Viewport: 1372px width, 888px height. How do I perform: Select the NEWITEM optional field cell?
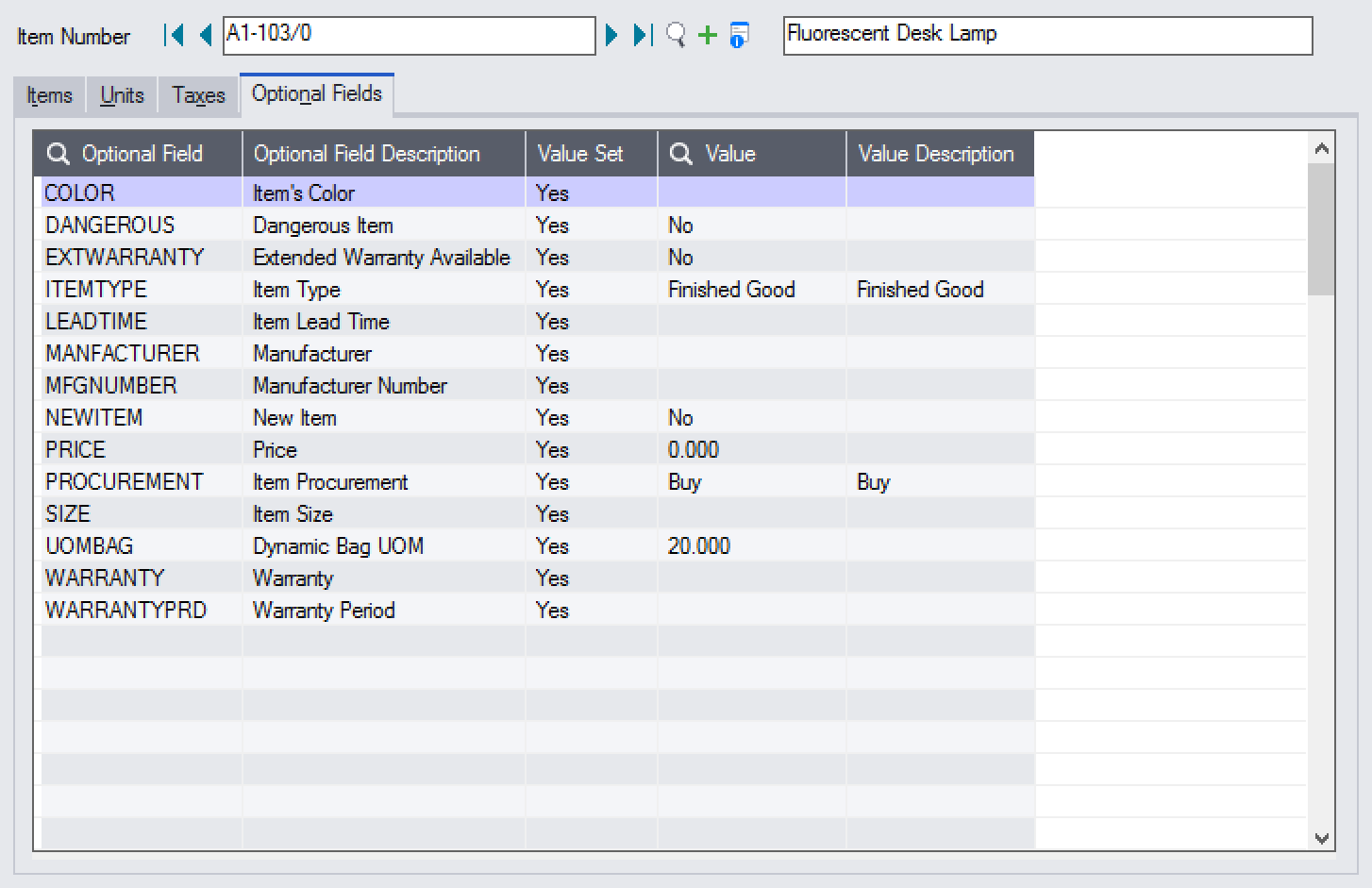(x=142, y=417)
